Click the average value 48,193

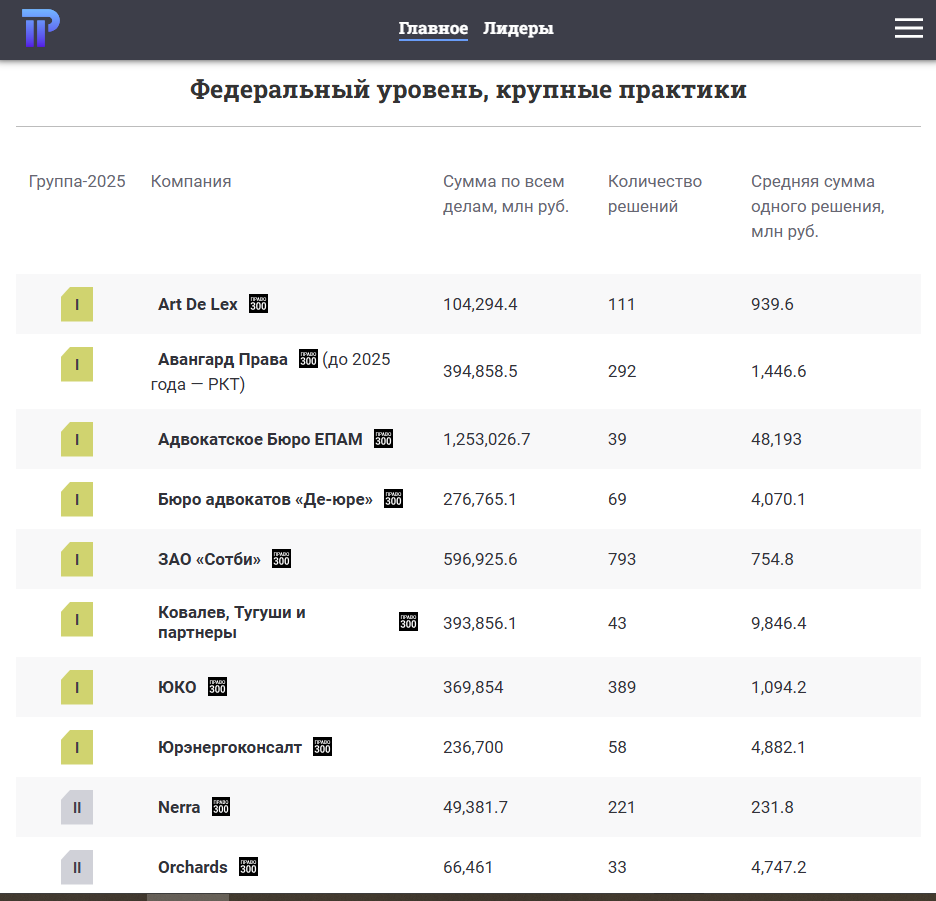tap(776, 439)
